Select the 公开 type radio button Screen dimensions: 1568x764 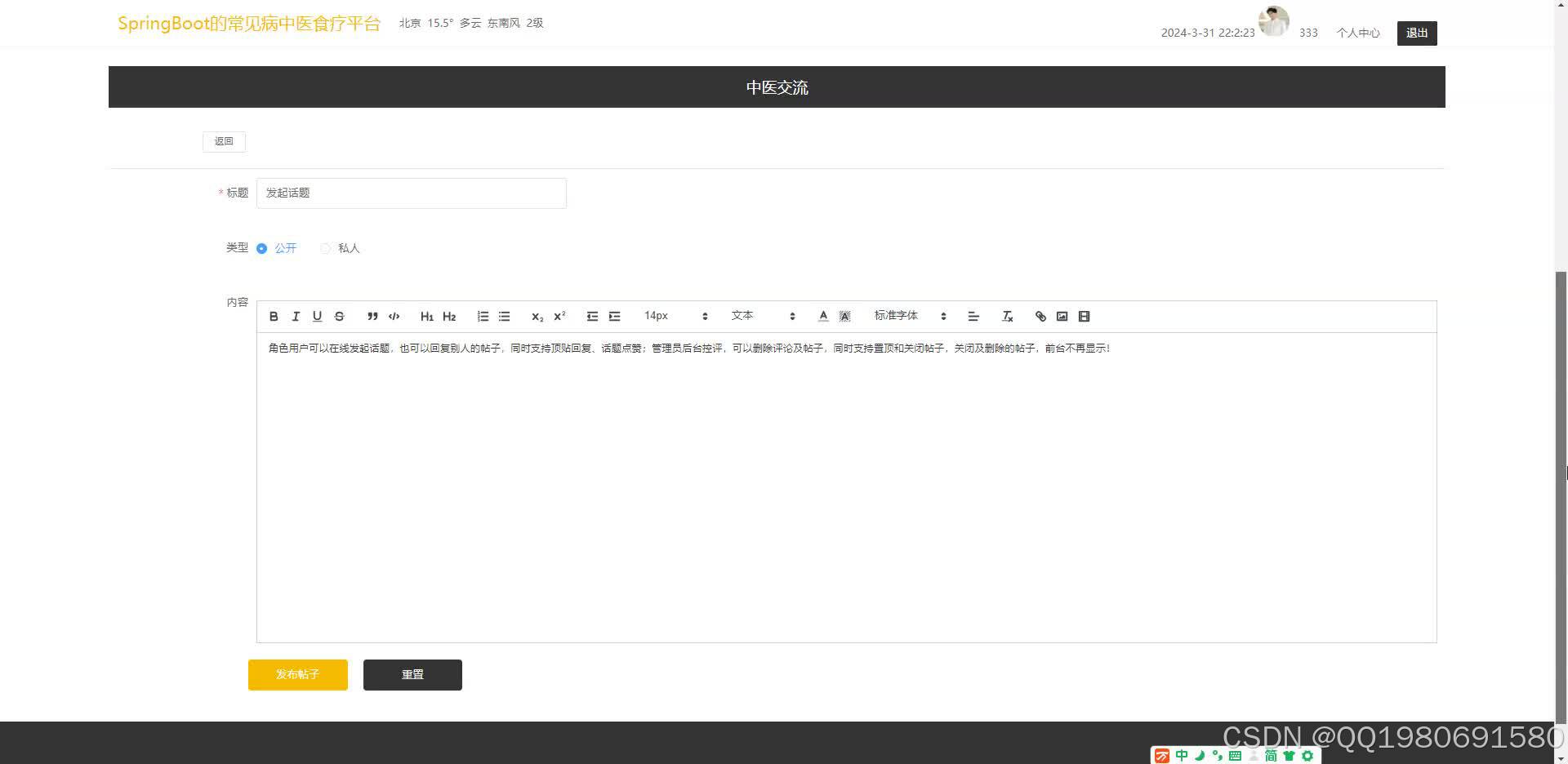[261, 248]
